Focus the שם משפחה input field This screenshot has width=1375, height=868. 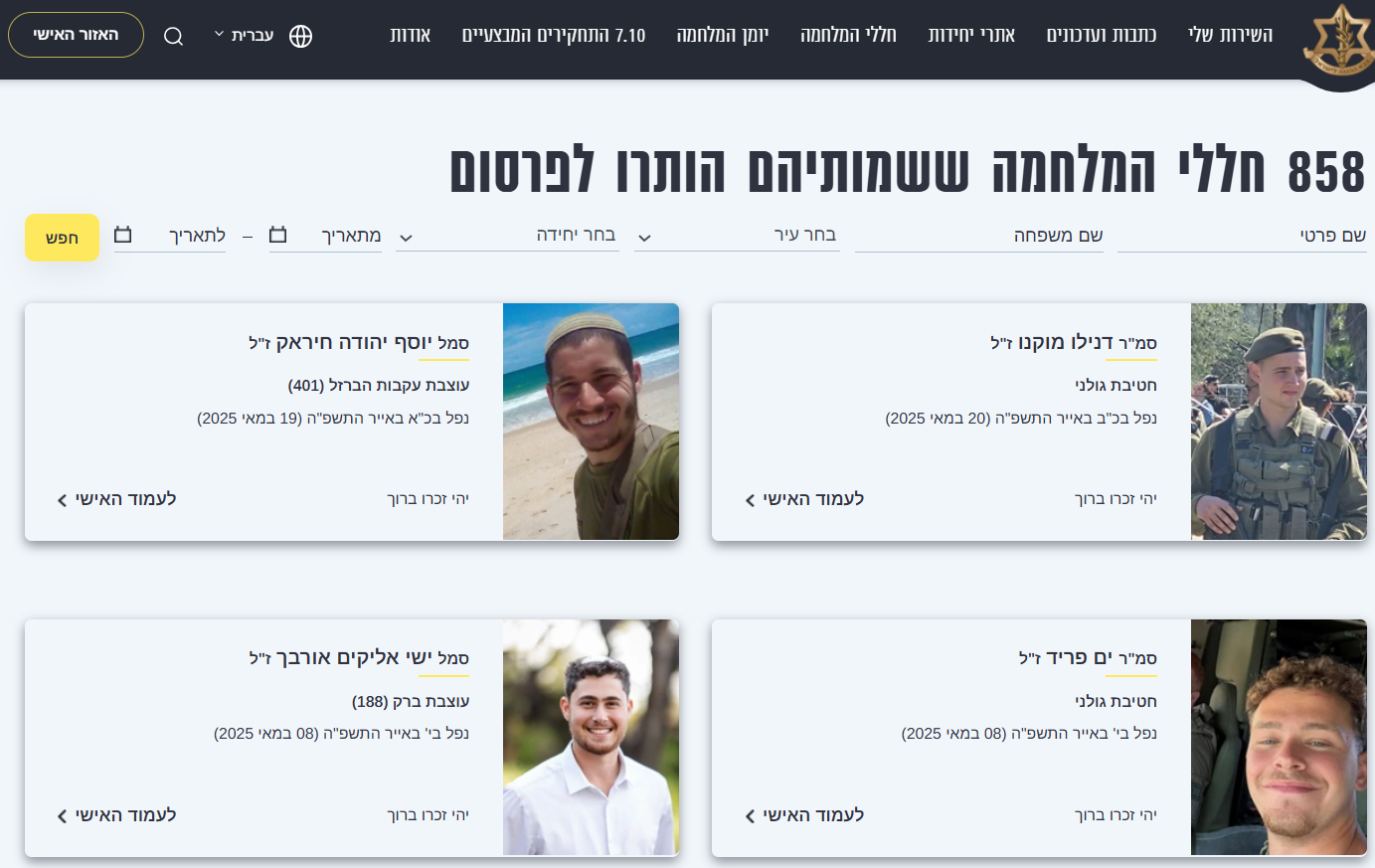tap(979, 236)
